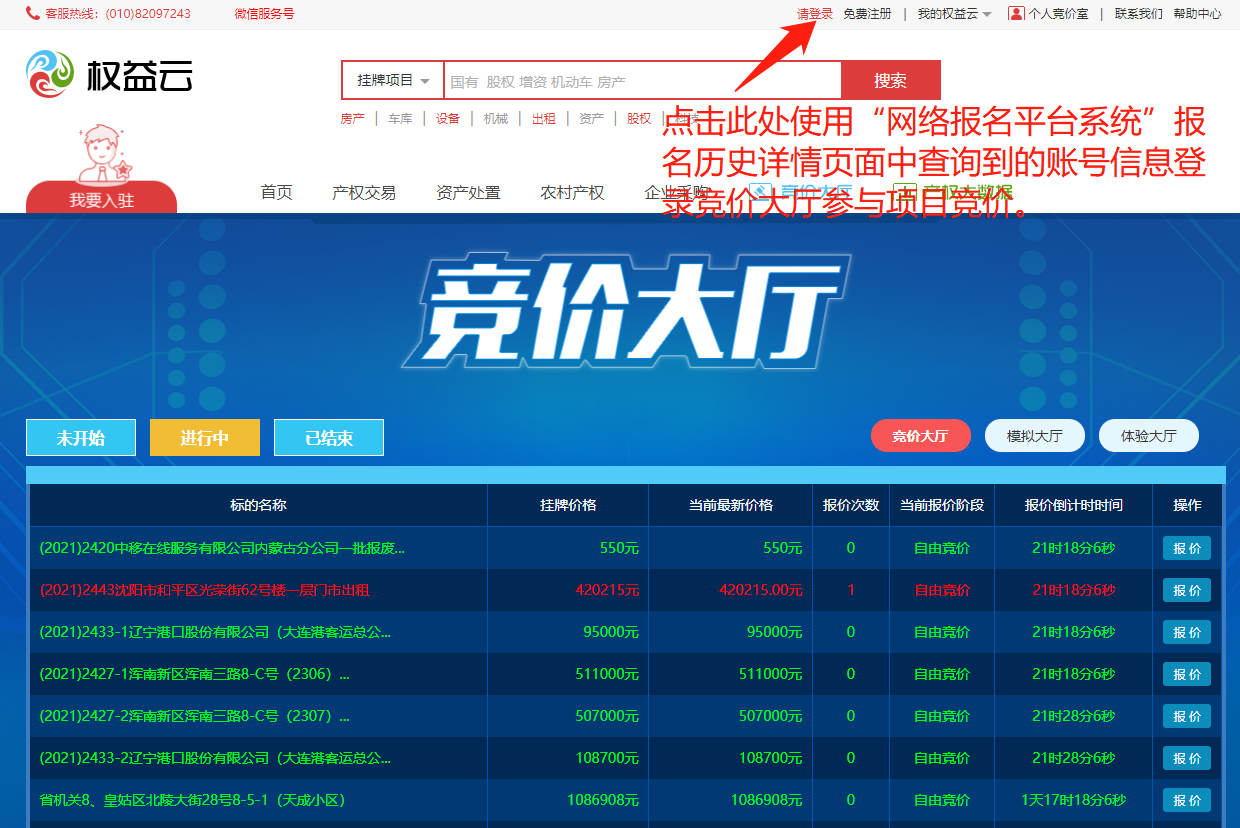Viewport: 1240px width, 828px height.
Task: Select the 竞价大厅 hall option
Action: [920, 436]
